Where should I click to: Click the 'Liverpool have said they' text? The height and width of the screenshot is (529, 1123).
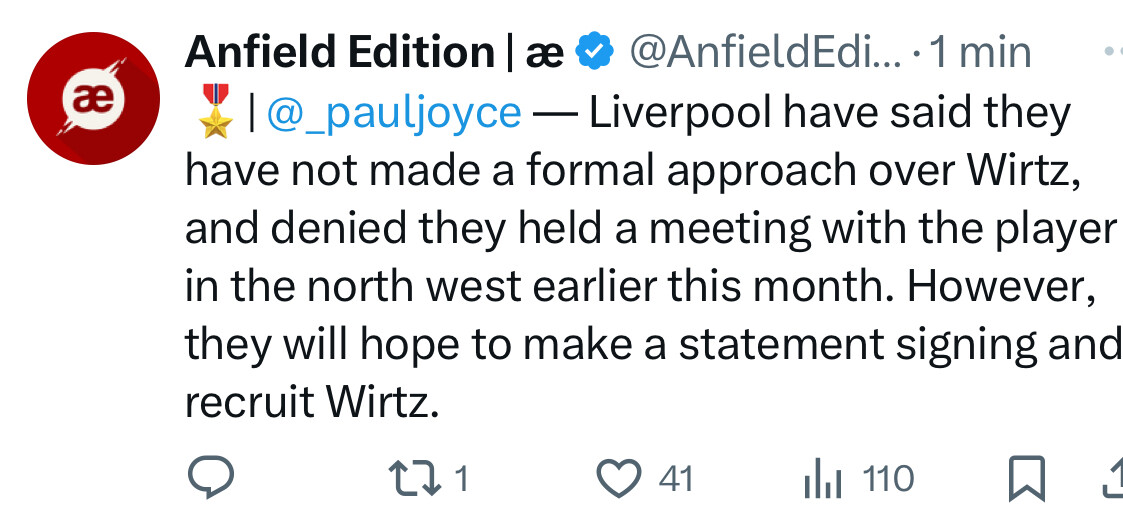tap(830, 114)
